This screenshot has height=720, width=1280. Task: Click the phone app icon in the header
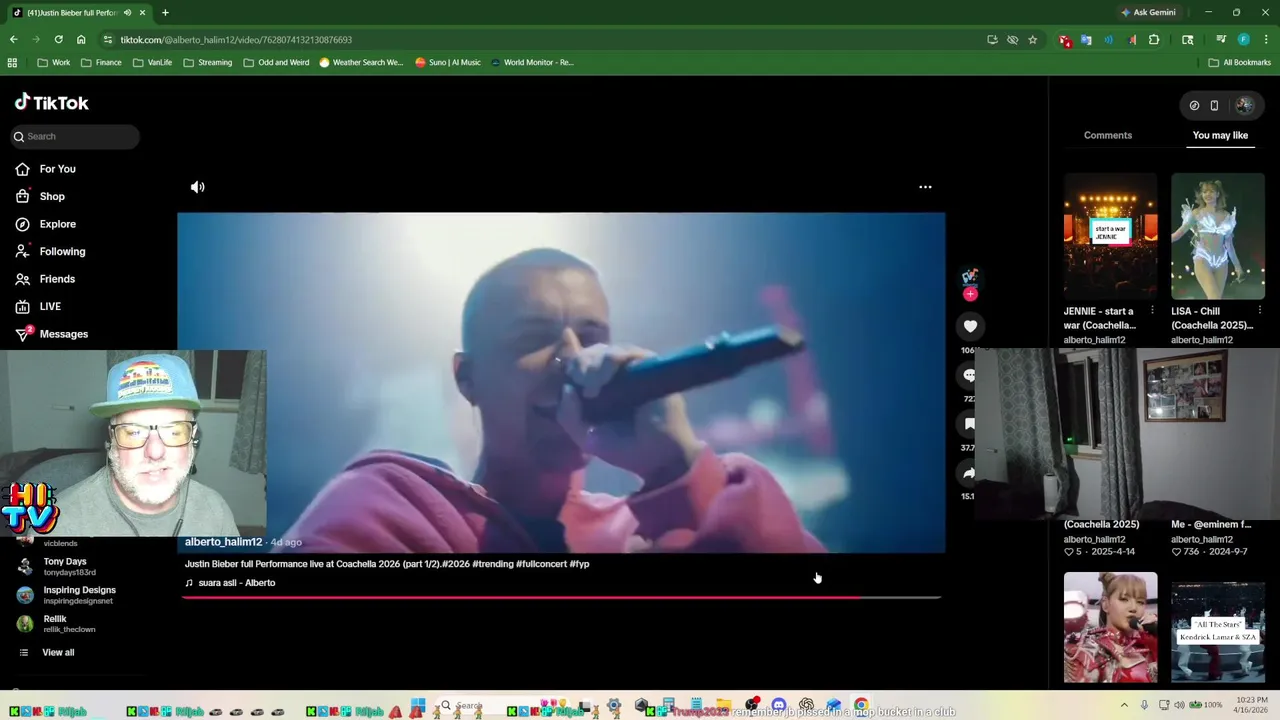point(1214,105)
